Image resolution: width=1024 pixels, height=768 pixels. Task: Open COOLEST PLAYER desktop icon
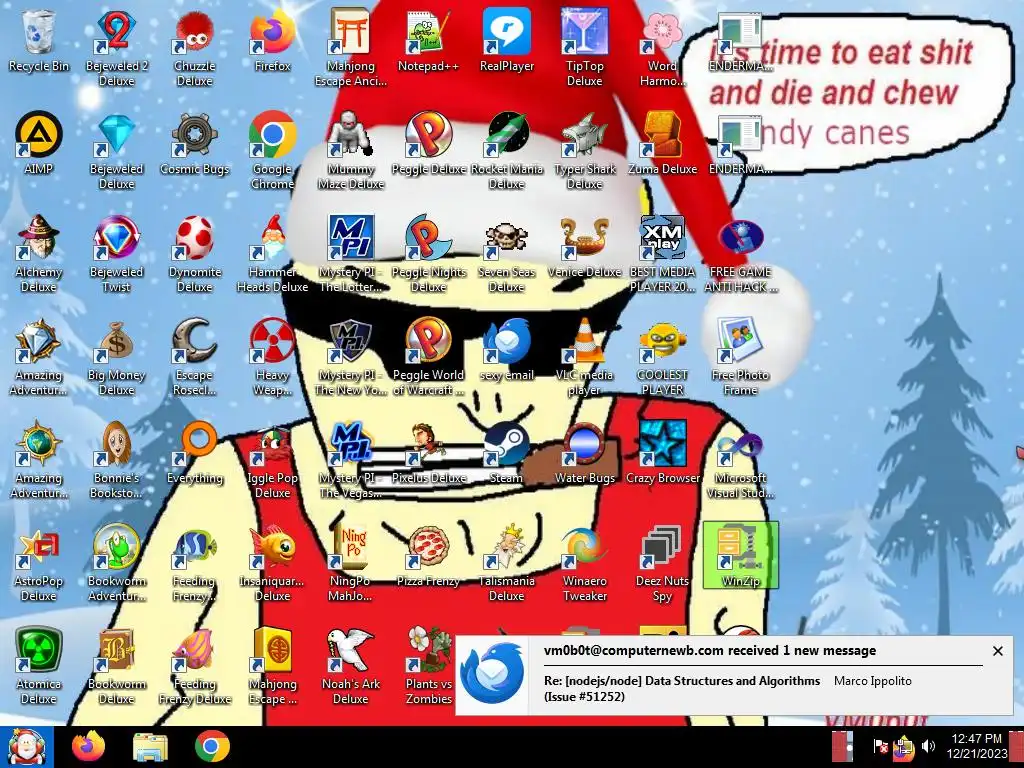(x=662, y=357)
